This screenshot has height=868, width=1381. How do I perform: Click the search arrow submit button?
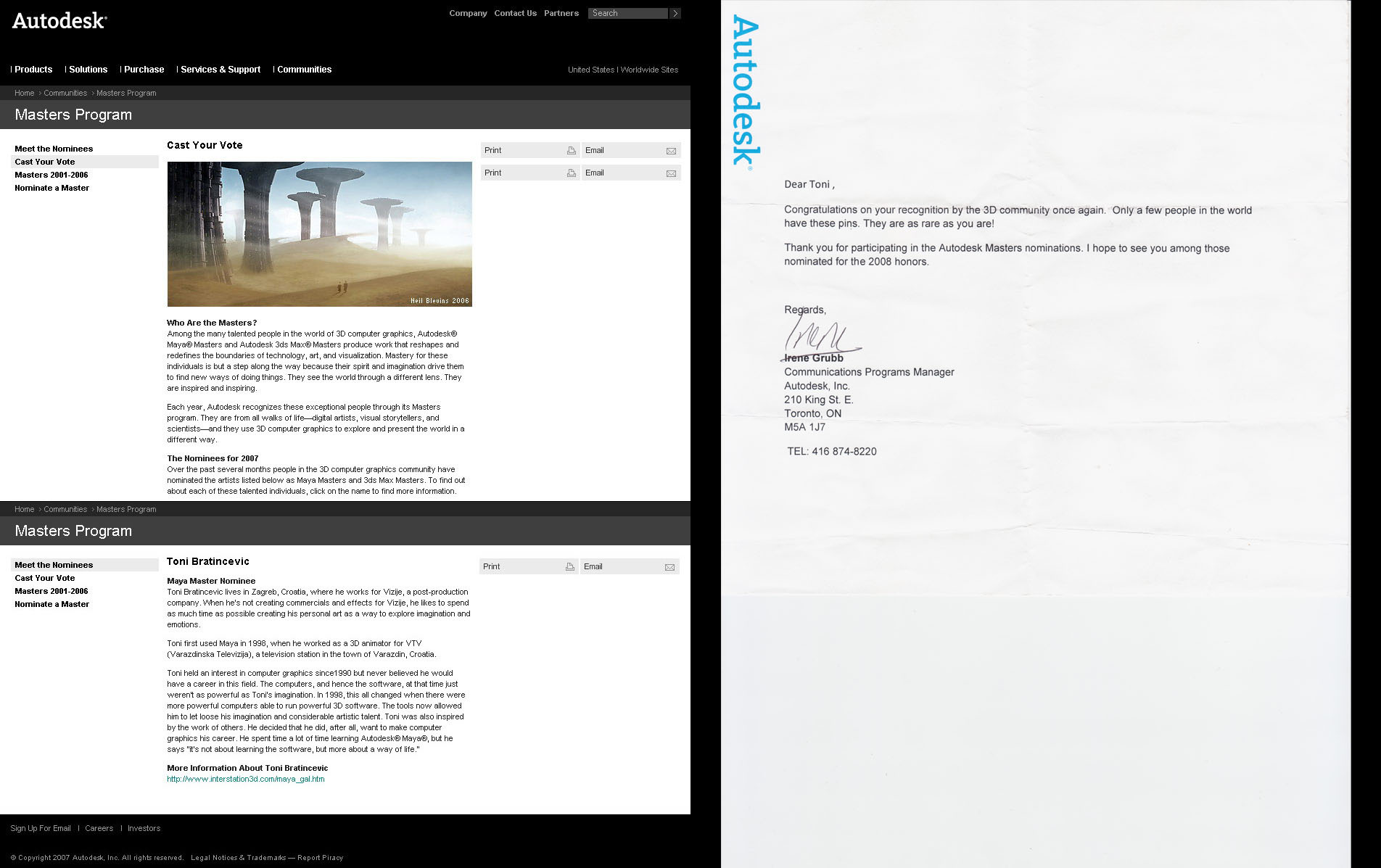pyautogui.click(x=675, y=13)
